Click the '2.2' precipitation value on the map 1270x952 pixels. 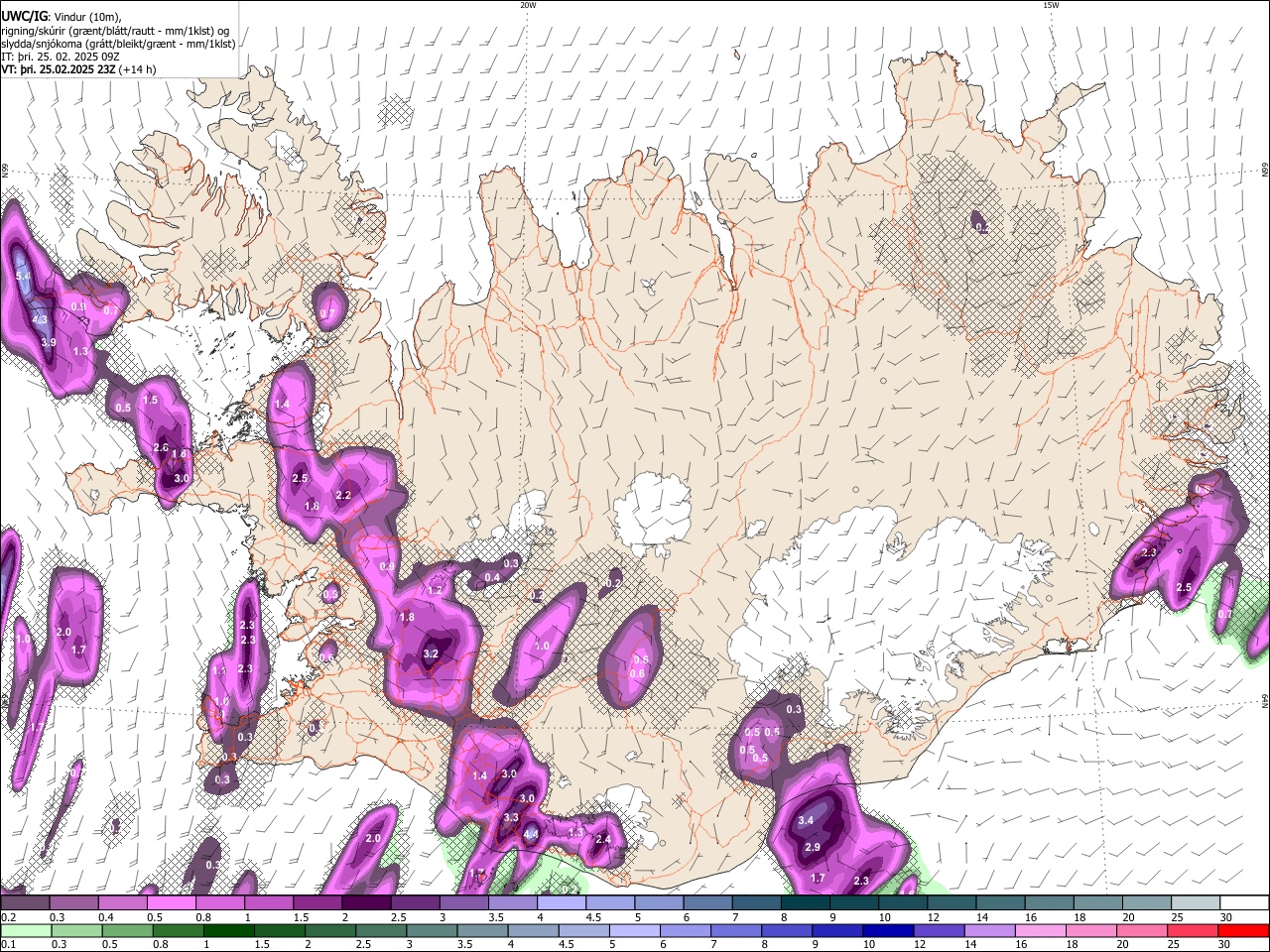click(343, 496)
